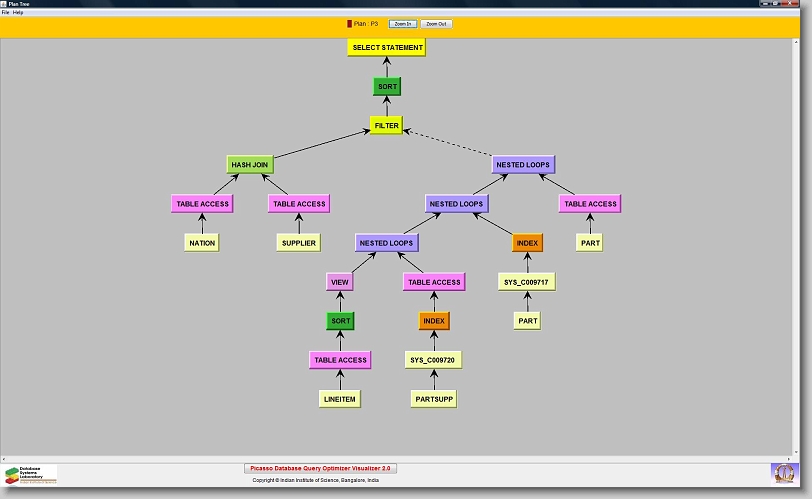Click the green SORT node below FILTER
Viewport: 812px width, 499px height.
[x=387, y=87]
